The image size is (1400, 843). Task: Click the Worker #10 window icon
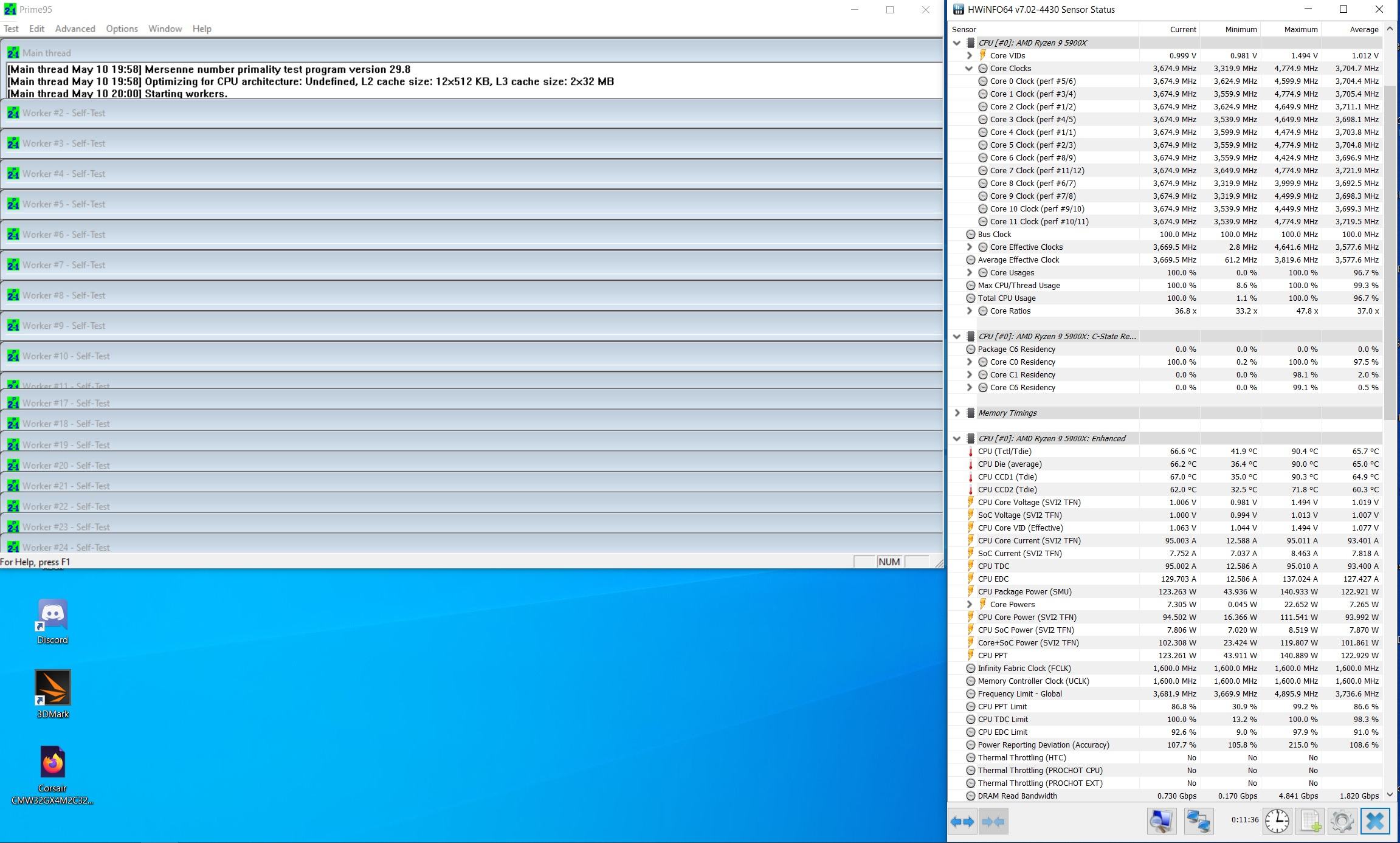13,356
